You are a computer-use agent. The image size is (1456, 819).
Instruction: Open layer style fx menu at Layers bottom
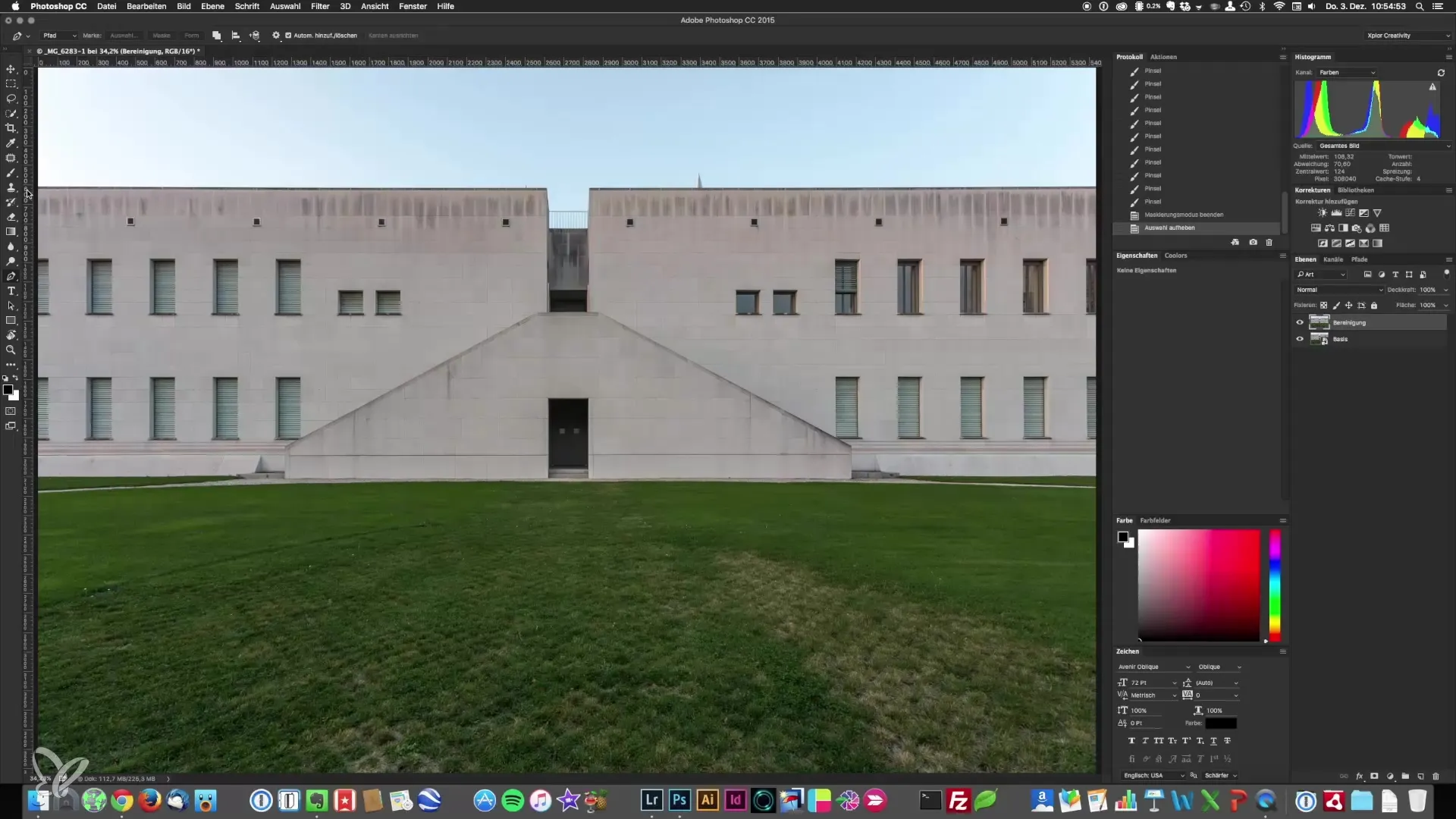[1360, 776]
